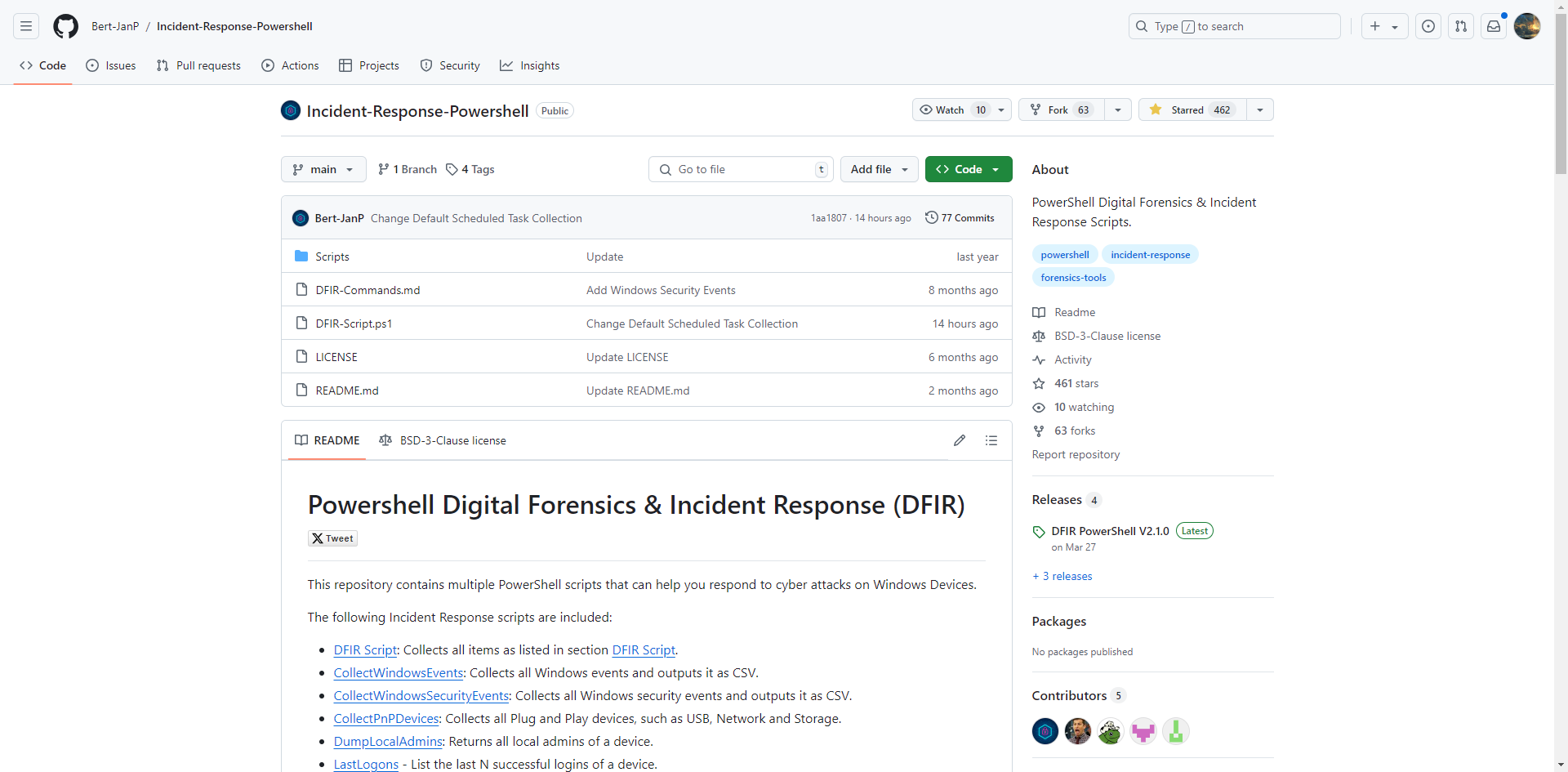Open the CollectWindowsEvents link
The height and width of the screenshot is (772, 1568).
(399, 673)
